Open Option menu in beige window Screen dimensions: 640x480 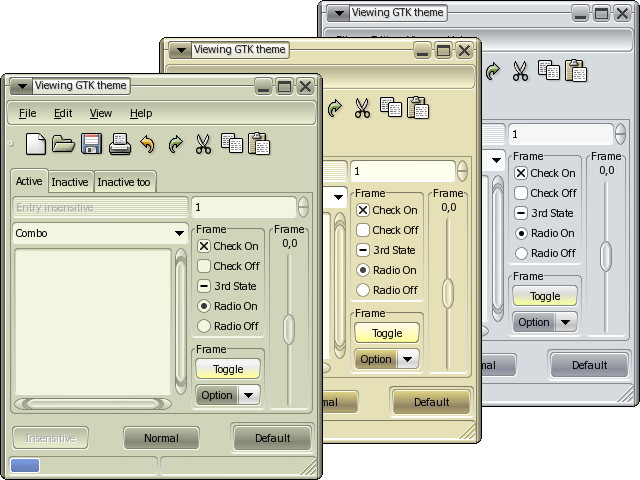tap(387, 359)
